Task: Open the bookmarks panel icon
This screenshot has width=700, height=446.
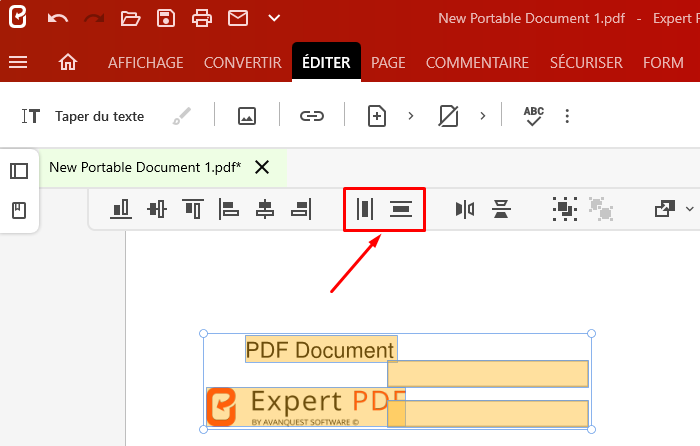Action: coord(19,210)
